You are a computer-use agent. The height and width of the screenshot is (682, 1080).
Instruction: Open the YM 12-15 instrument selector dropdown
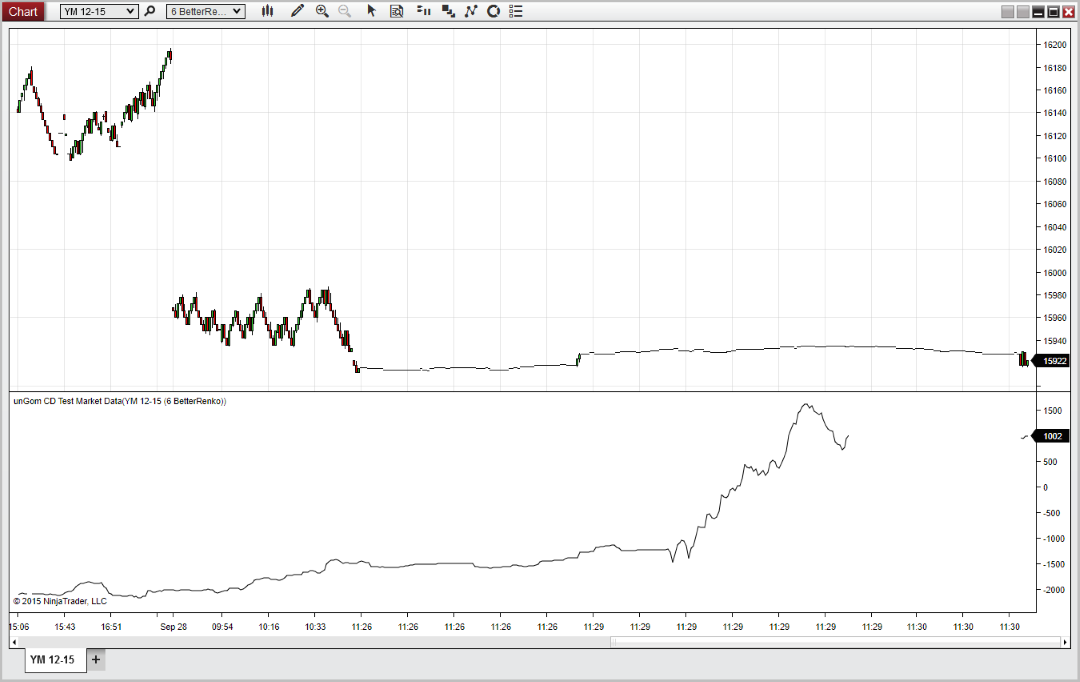[x=99, y=11]
